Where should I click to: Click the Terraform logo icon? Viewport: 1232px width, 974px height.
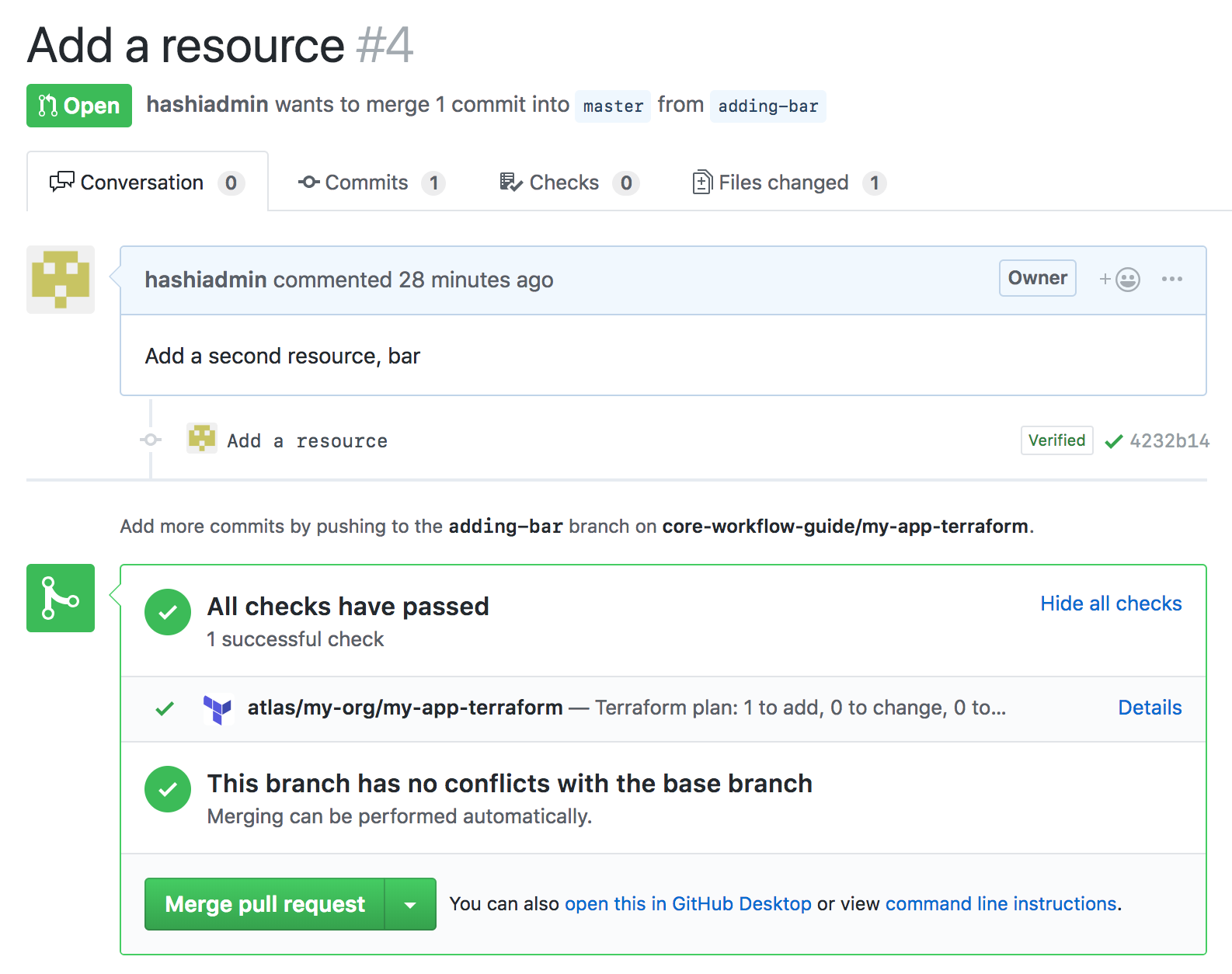pyautogui.click(x=218, y=708)
